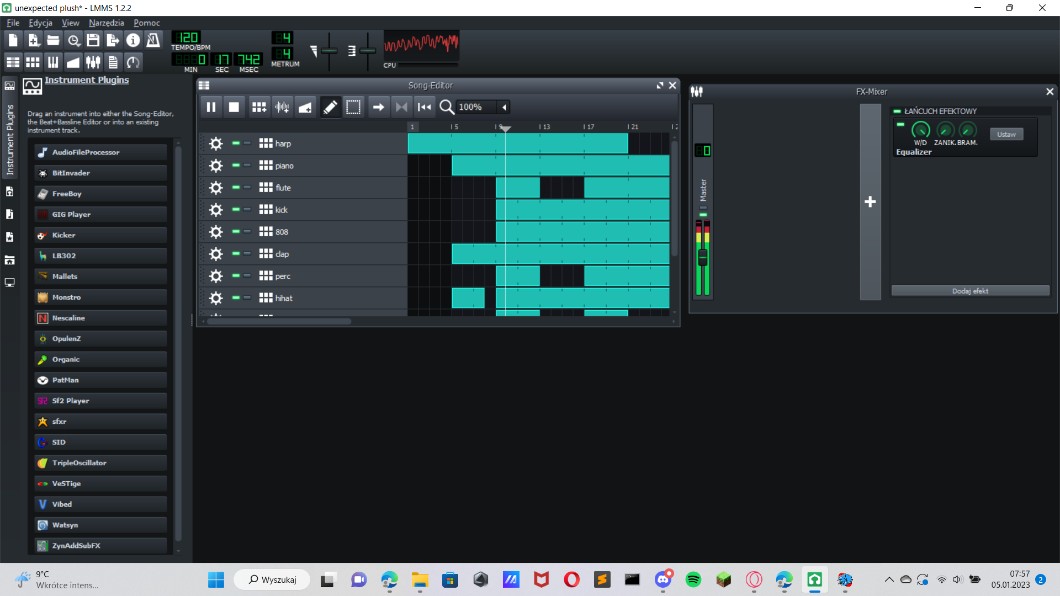Click the export project icon
This screenshot has height=596, width=1060.
(x=113, y=40)
